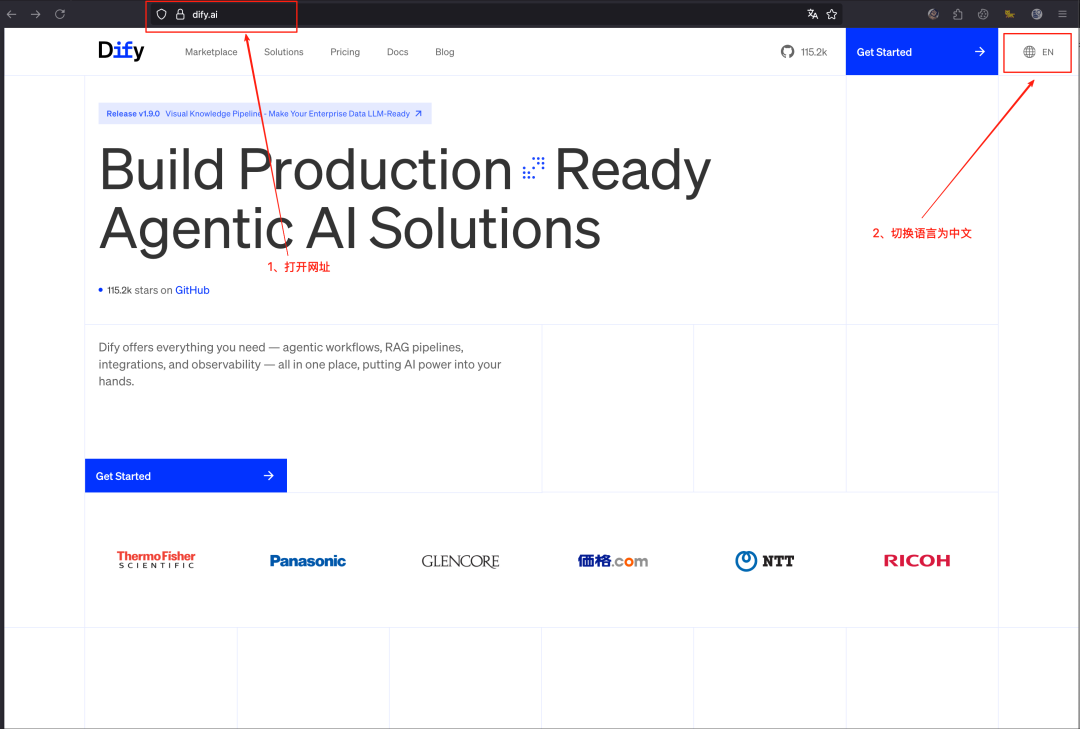Click the globe language icon
This screenshot has width=1080, height=729.
(x=1029, y=52)
